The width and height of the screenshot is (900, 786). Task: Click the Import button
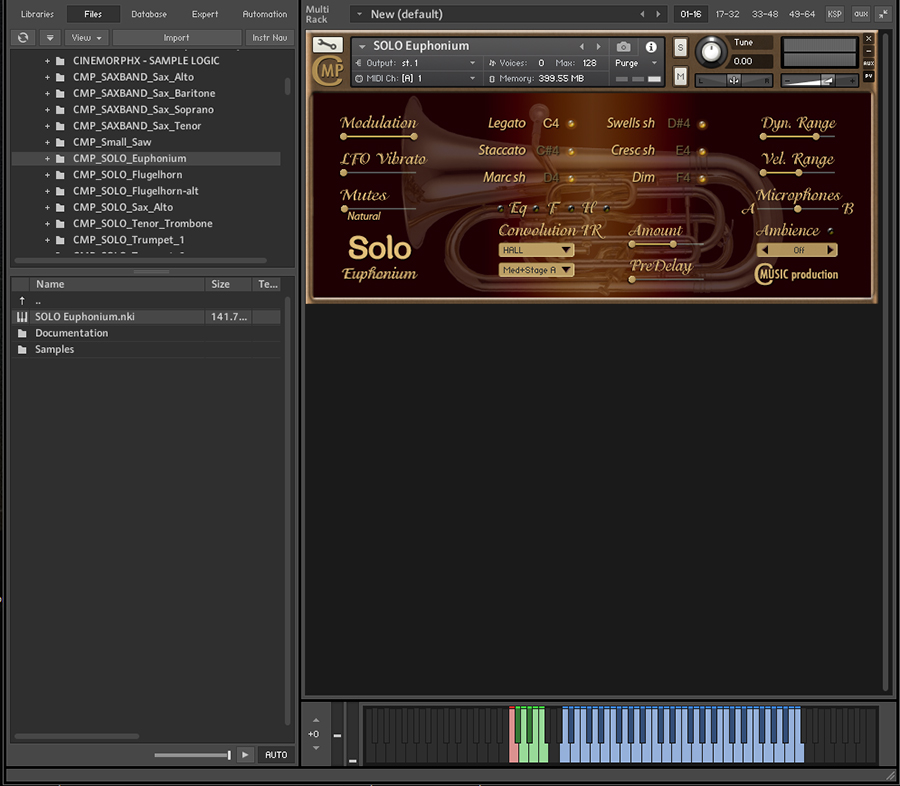176,37
